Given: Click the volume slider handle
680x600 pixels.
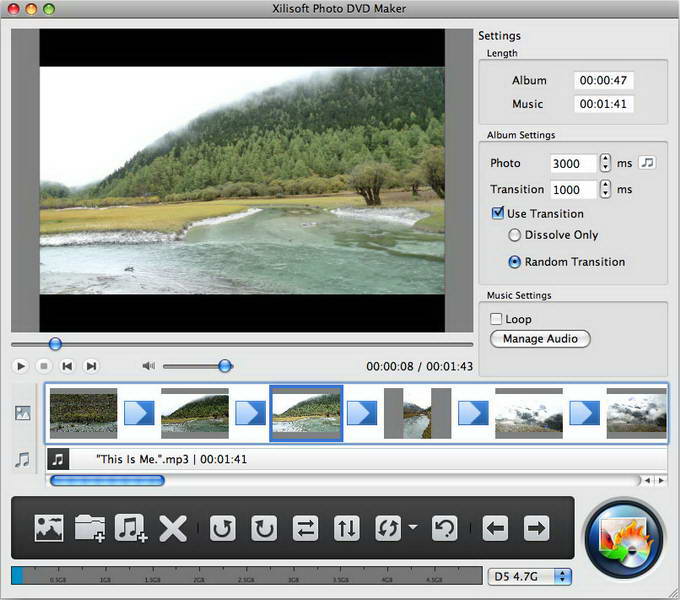Looking at the screenshot, I should (225, 366).
